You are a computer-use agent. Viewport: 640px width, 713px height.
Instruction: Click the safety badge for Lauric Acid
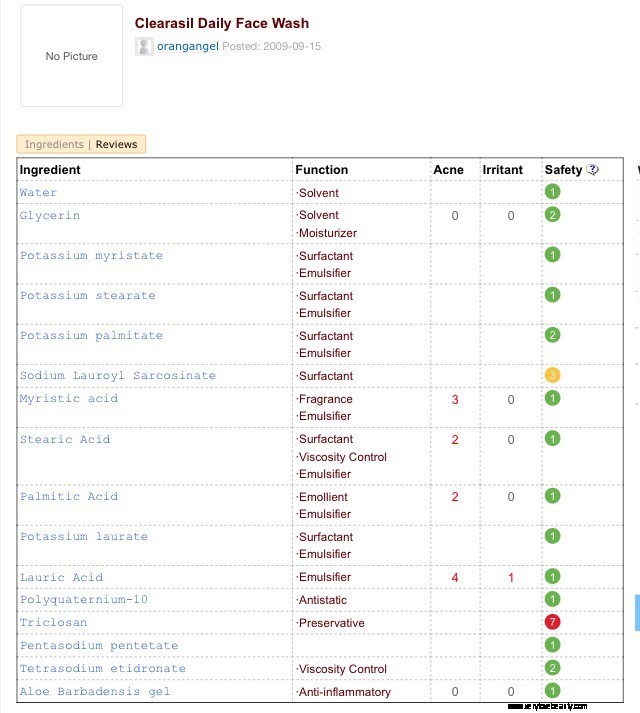[x=552, y=577]
